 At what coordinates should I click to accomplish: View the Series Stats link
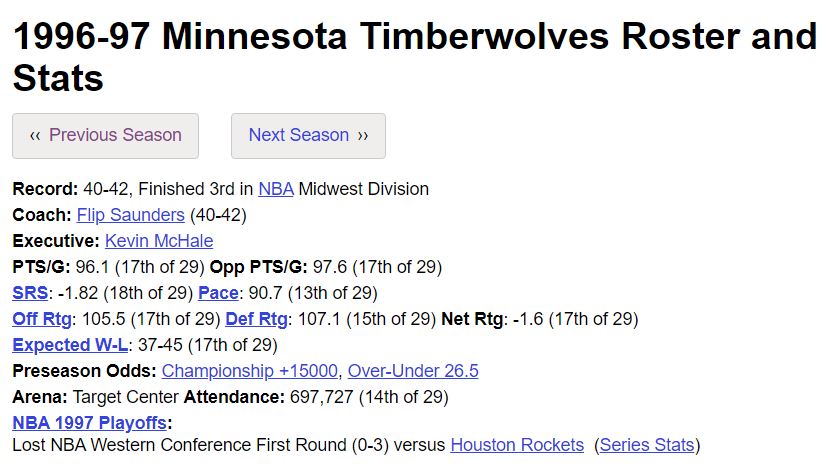[647, 445]
